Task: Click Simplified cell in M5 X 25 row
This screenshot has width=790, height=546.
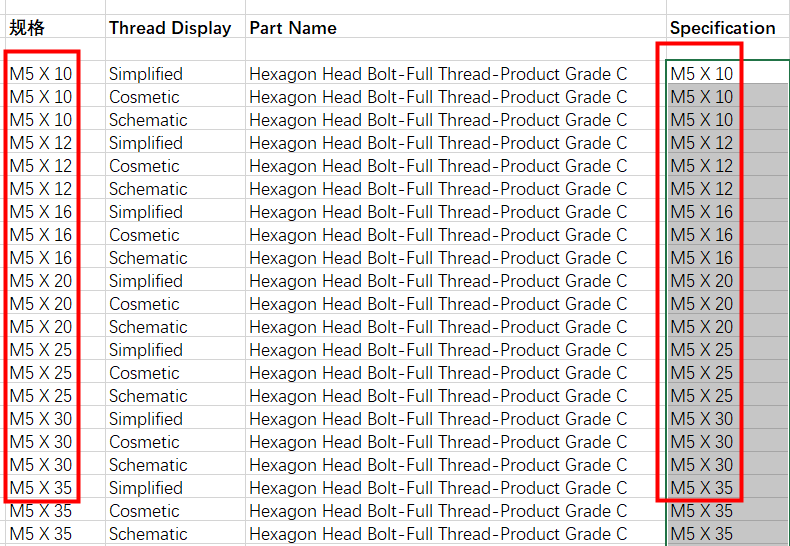Action: [175, 350]
